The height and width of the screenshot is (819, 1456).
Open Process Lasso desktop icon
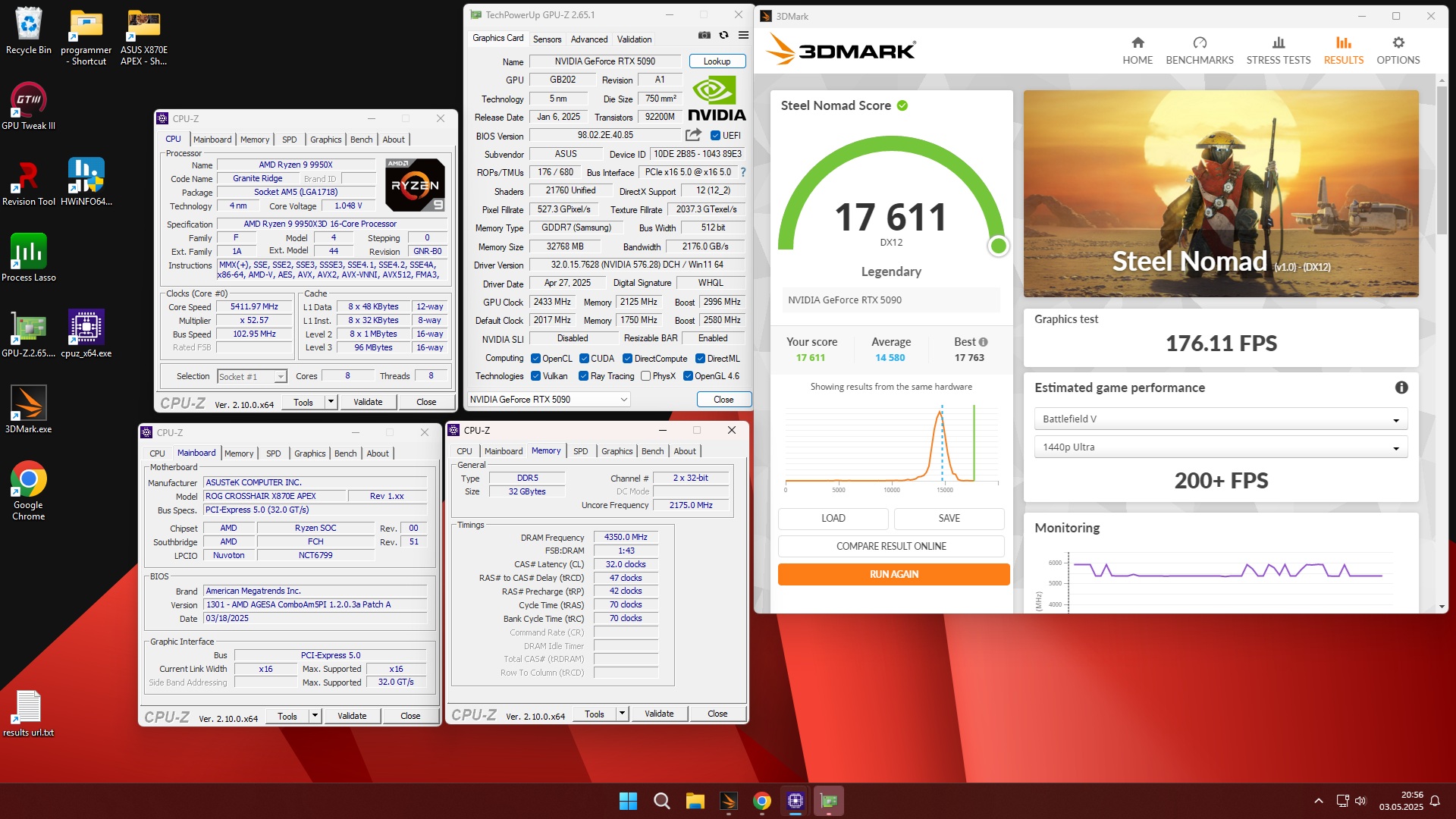tap(29, 258)
